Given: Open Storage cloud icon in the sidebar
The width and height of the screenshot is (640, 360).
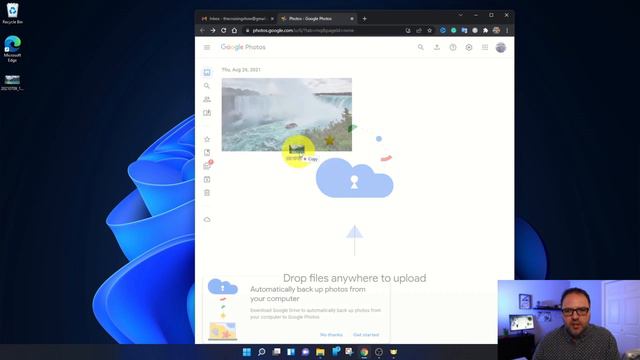Looking at the screenshot, I should click(x=207, y=220).
